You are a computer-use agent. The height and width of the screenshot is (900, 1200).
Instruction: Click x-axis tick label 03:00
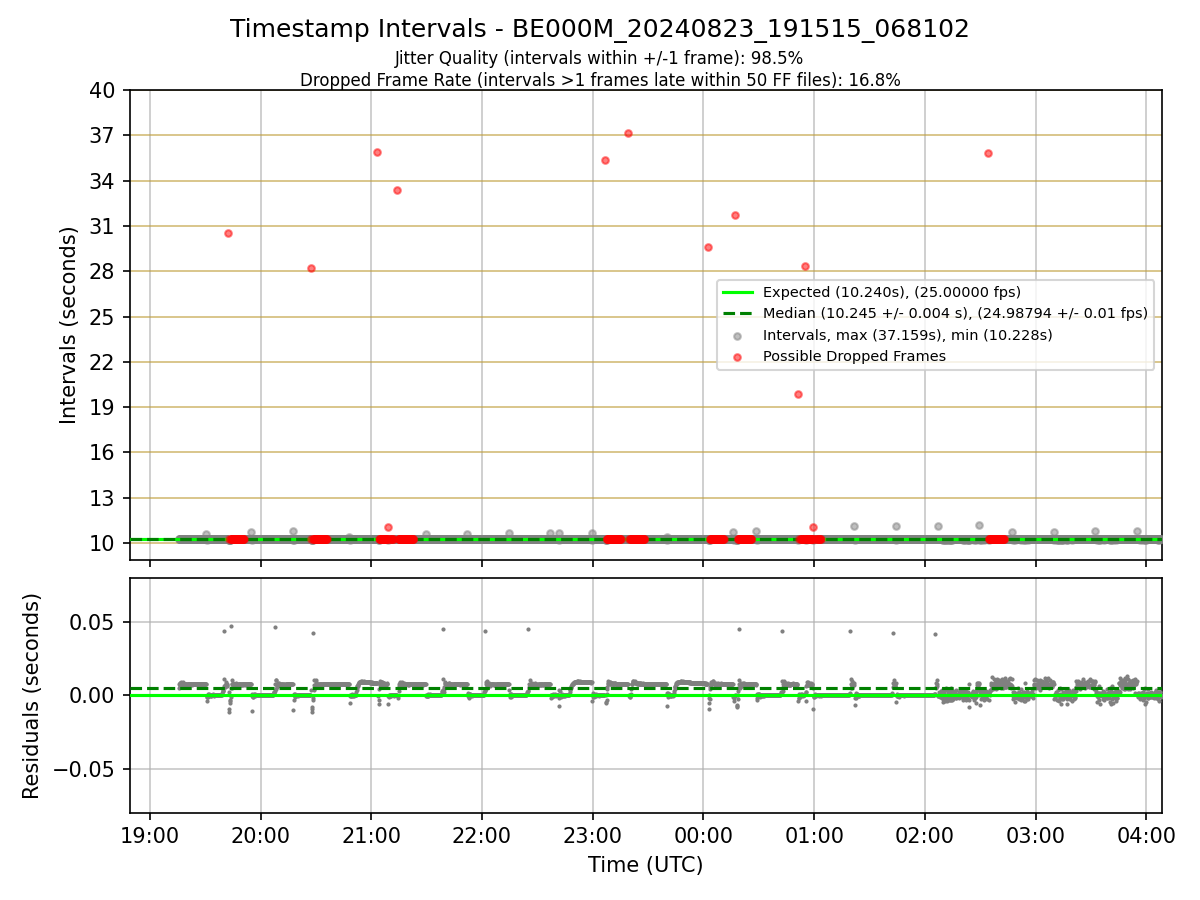[1035, 834]
